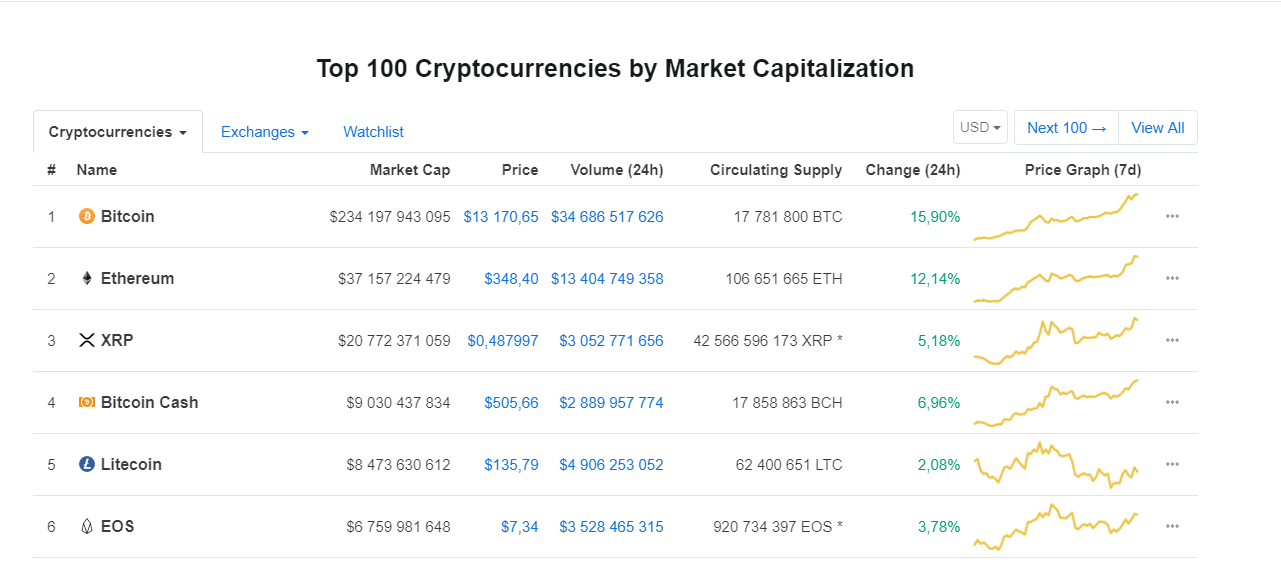
Task: Open Bitcoin's $13 170,65 price link
Action: point(501,216)
